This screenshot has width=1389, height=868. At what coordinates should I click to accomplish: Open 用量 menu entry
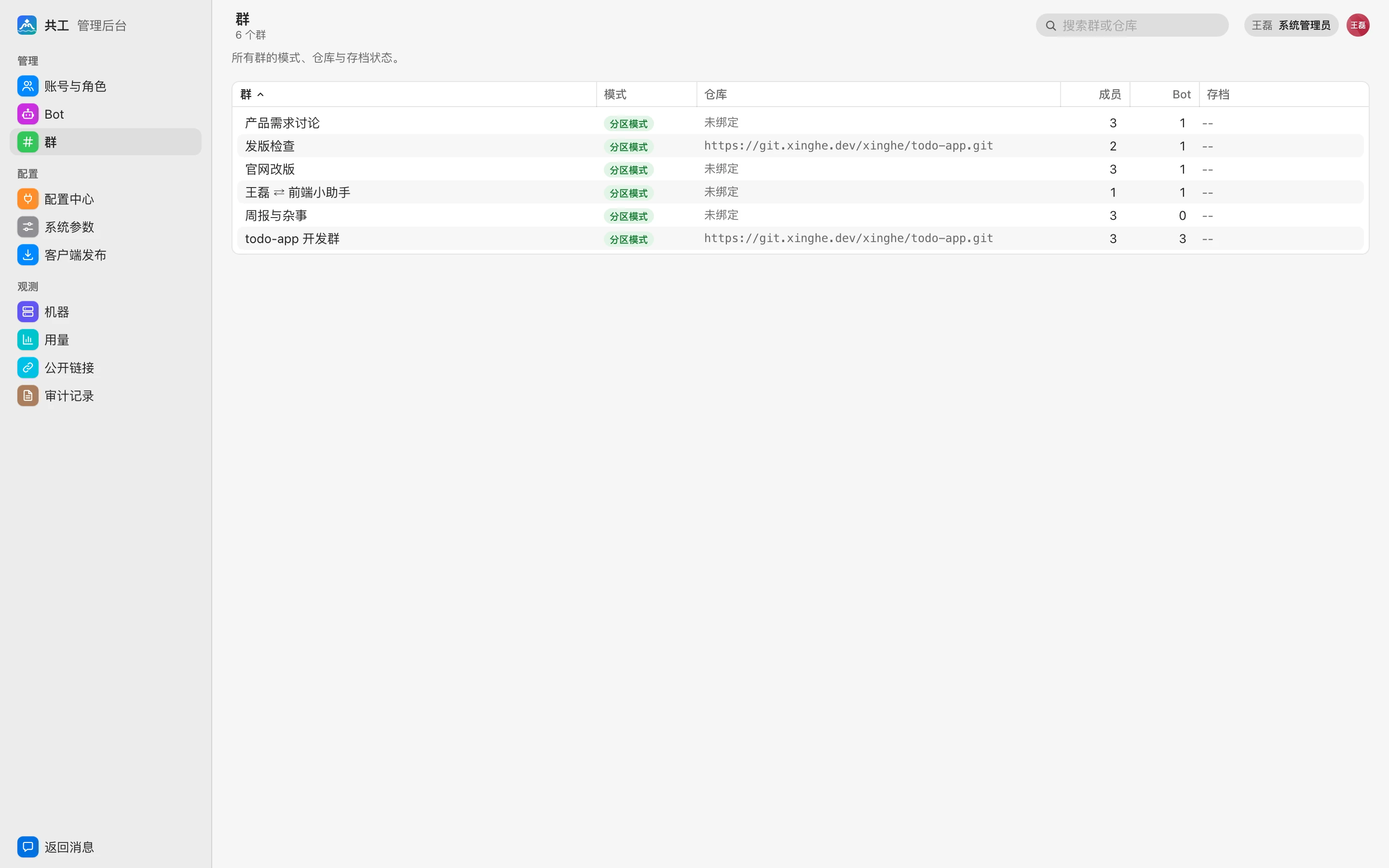click(x=106, y=340)
